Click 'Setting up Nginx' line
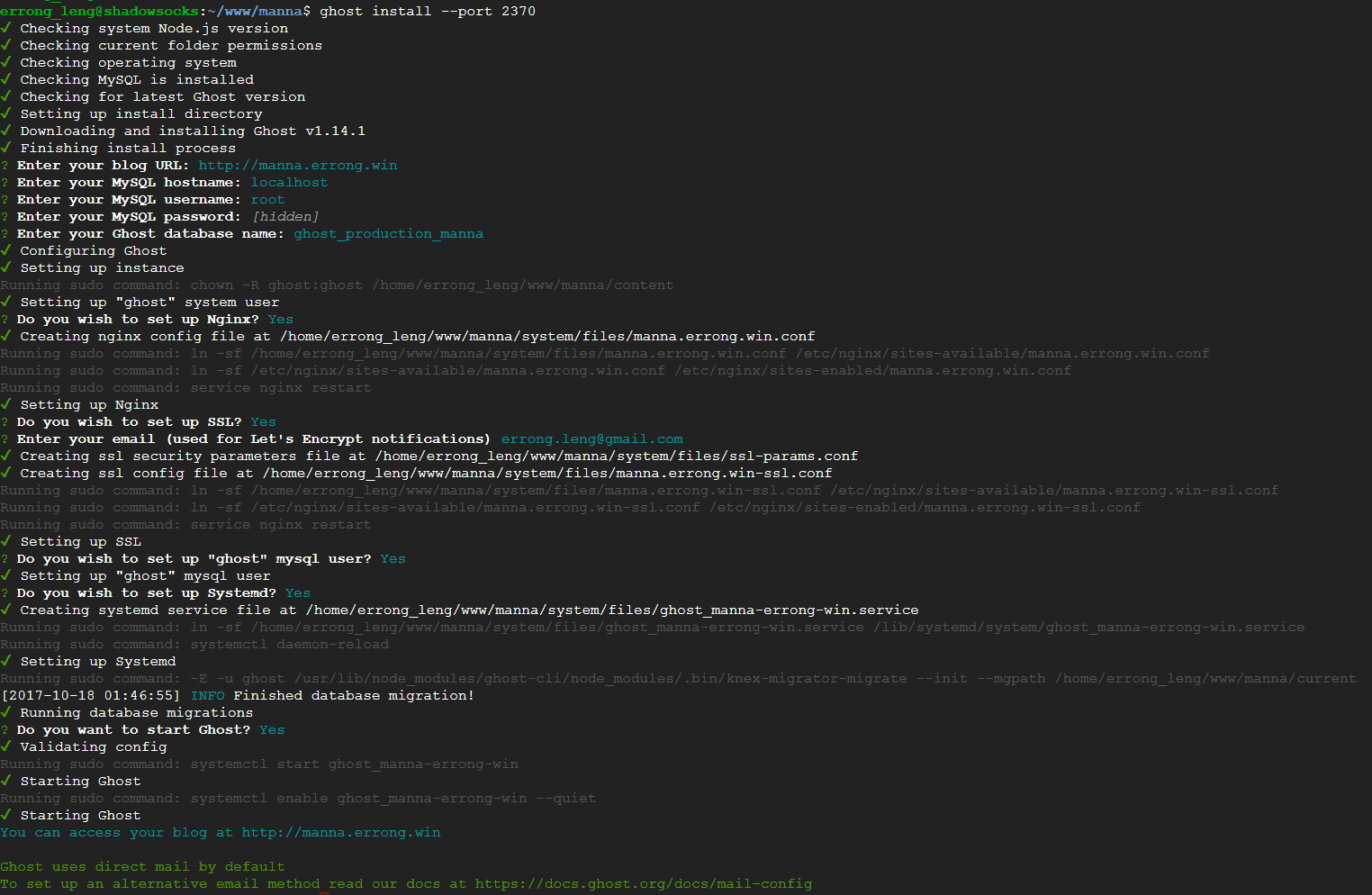 80,404
